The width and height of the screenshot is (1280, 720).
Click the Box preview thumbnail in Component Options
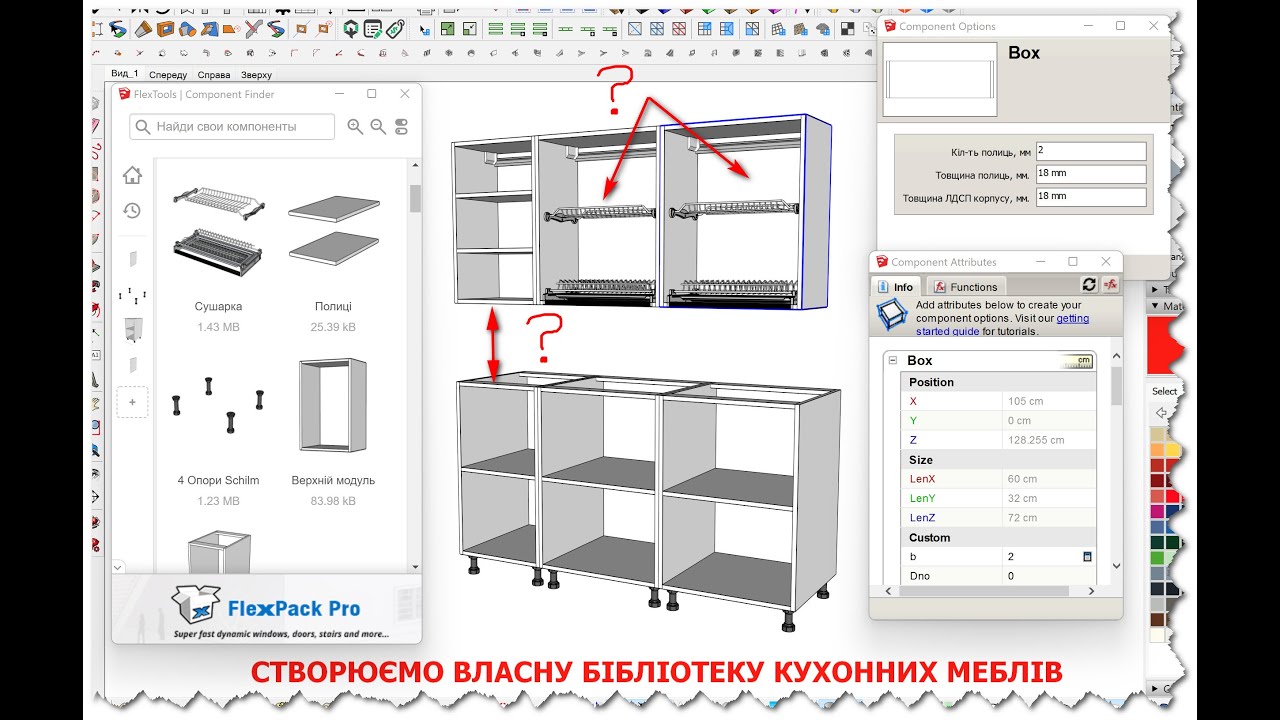[940, 79]
